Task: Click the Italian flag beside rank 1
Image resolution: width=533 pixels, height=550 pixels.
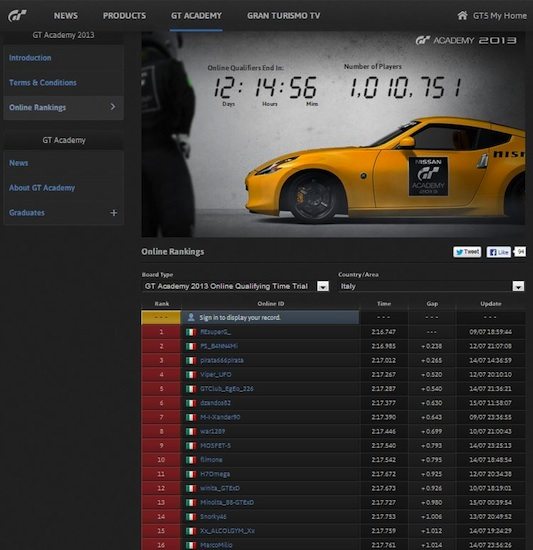Action: pos(191,332)
